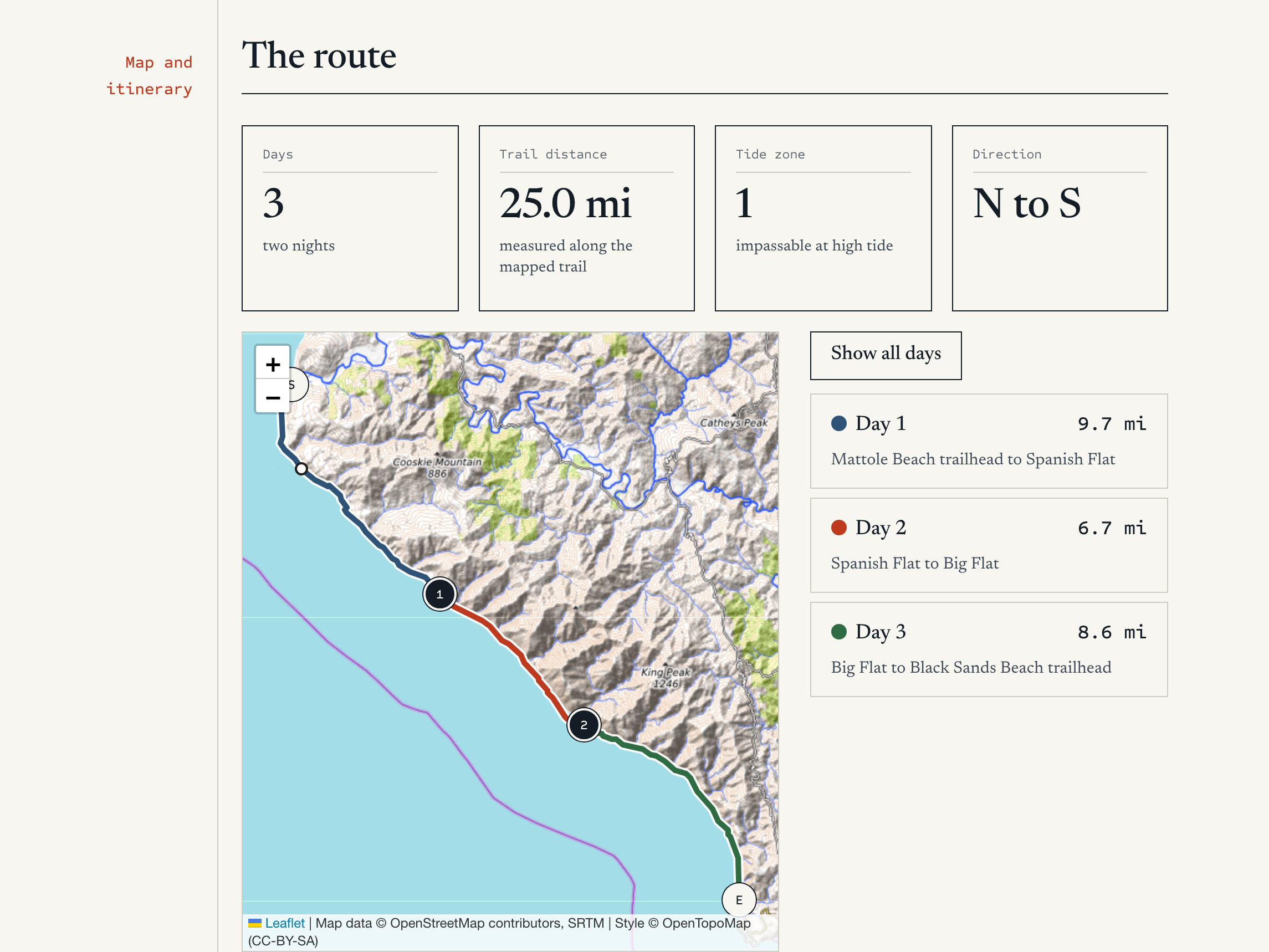The image size is (1269, 952).
Task: Click the green Day 3 color dot
Action: [x=839, y=632]
